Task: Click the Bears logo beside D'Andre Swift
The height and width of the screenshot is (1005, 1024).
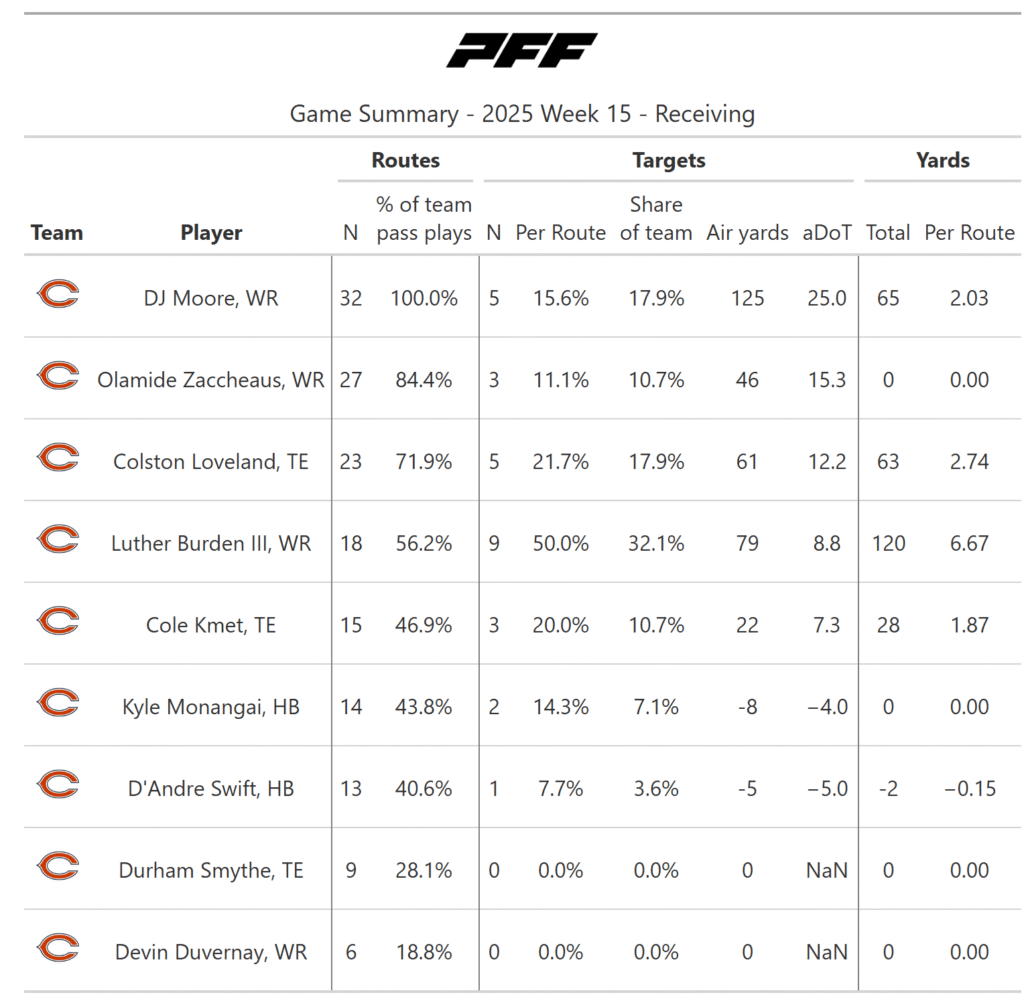Action: coord(57,785)
